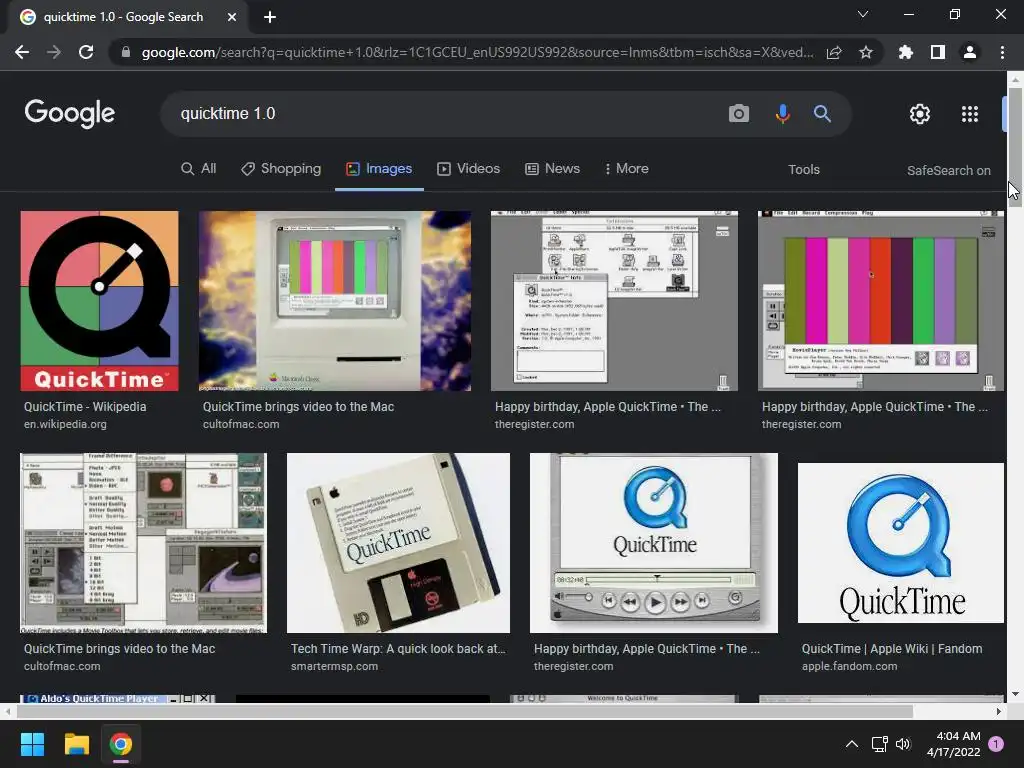The image size is (1024, 768).
Task: Open Tech Time Warp result title
Action: pos(398,649)
